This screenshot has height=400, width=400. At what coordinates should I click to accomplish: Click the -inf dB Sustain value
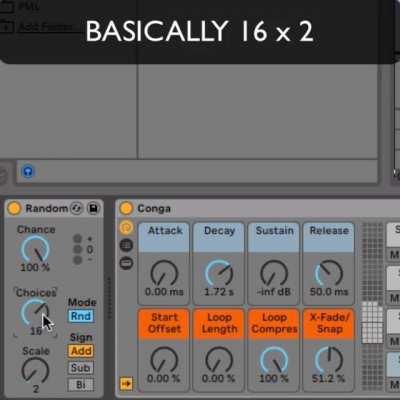click(x=274, y=292)
